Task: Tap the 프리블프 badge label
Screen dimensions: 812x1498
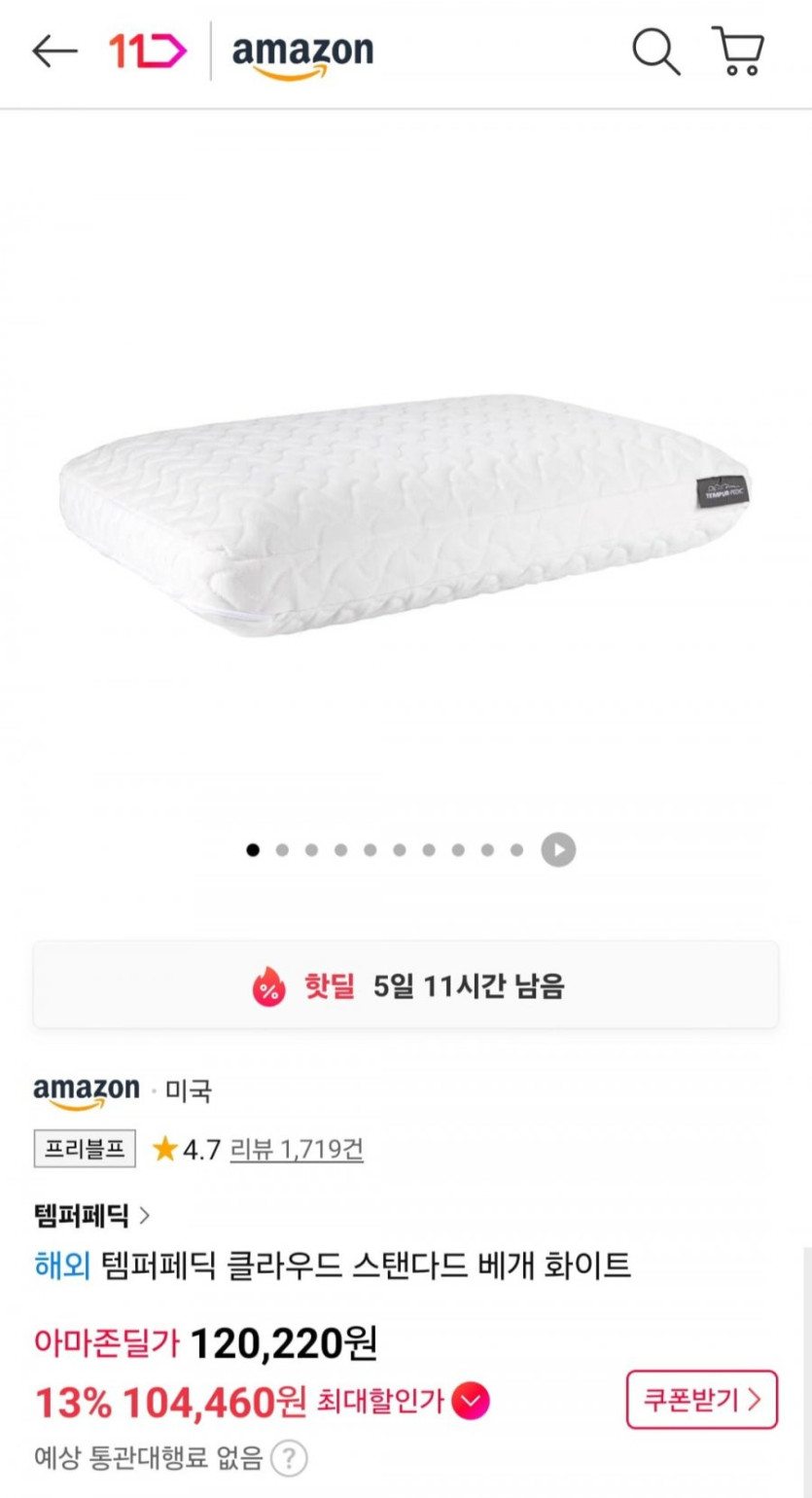Action: point(86,1149)
